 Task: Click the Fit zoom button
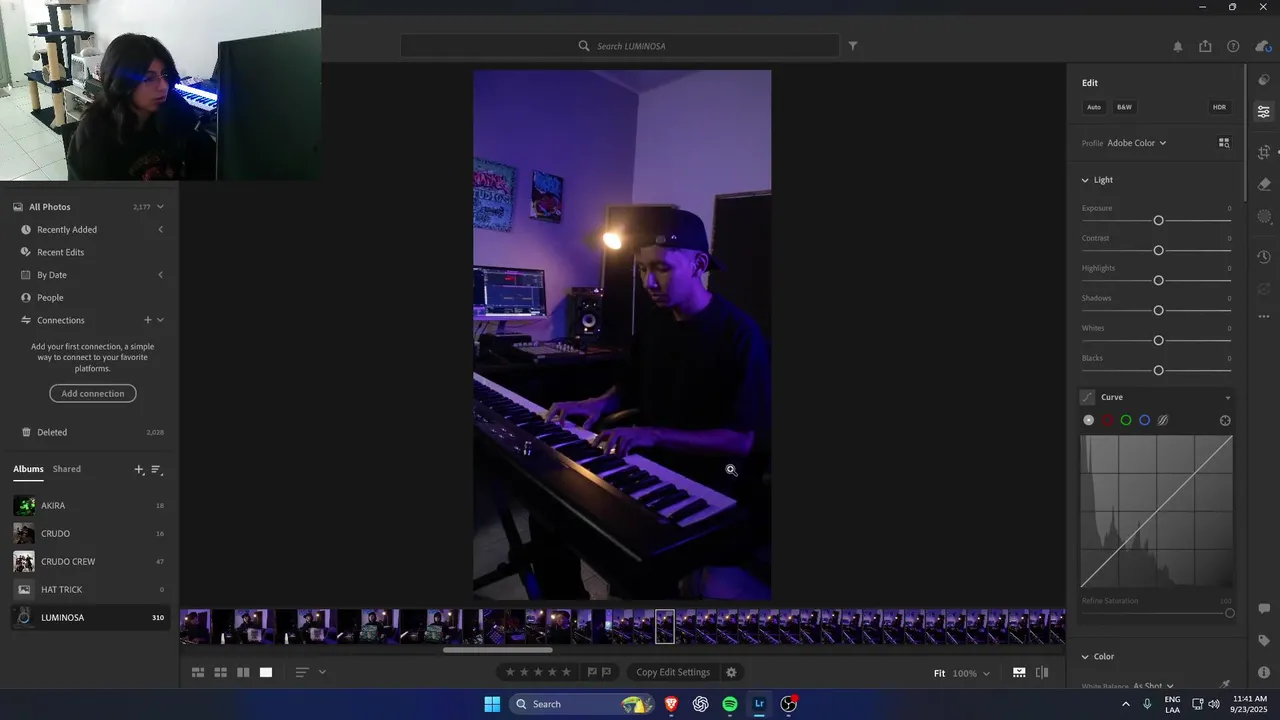(939, 673)
